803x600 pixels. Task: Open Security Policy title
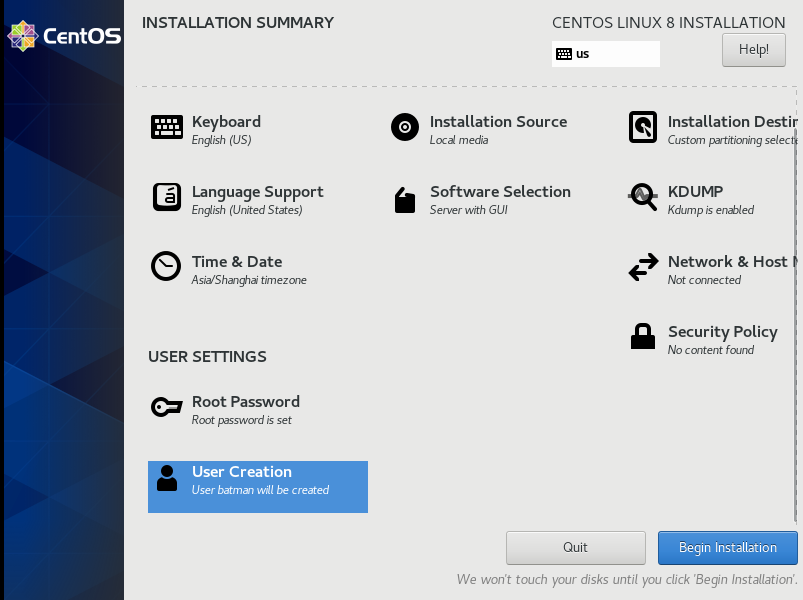[x=723, y=332]
